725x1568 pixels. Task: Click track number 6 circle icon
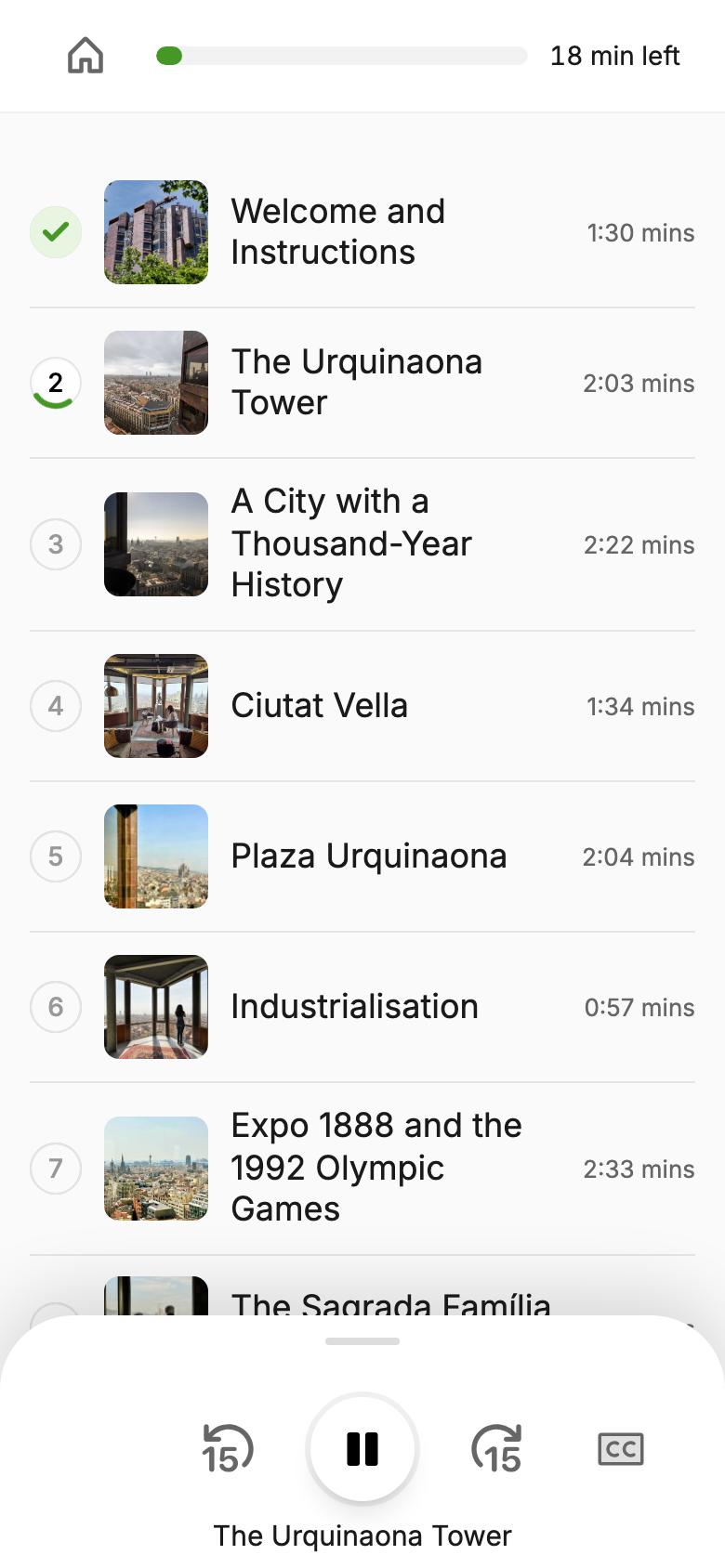pyautogui.click(x=56, y=1007)
